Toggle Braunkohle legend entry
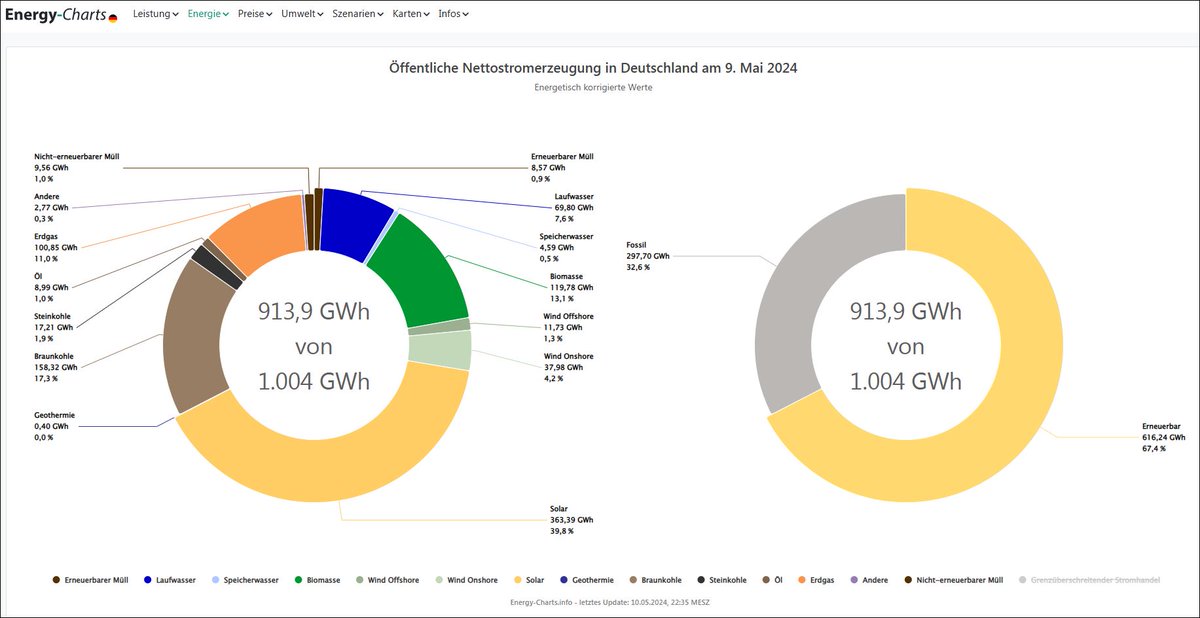1200x618 pixels. (x=655, y=580)
